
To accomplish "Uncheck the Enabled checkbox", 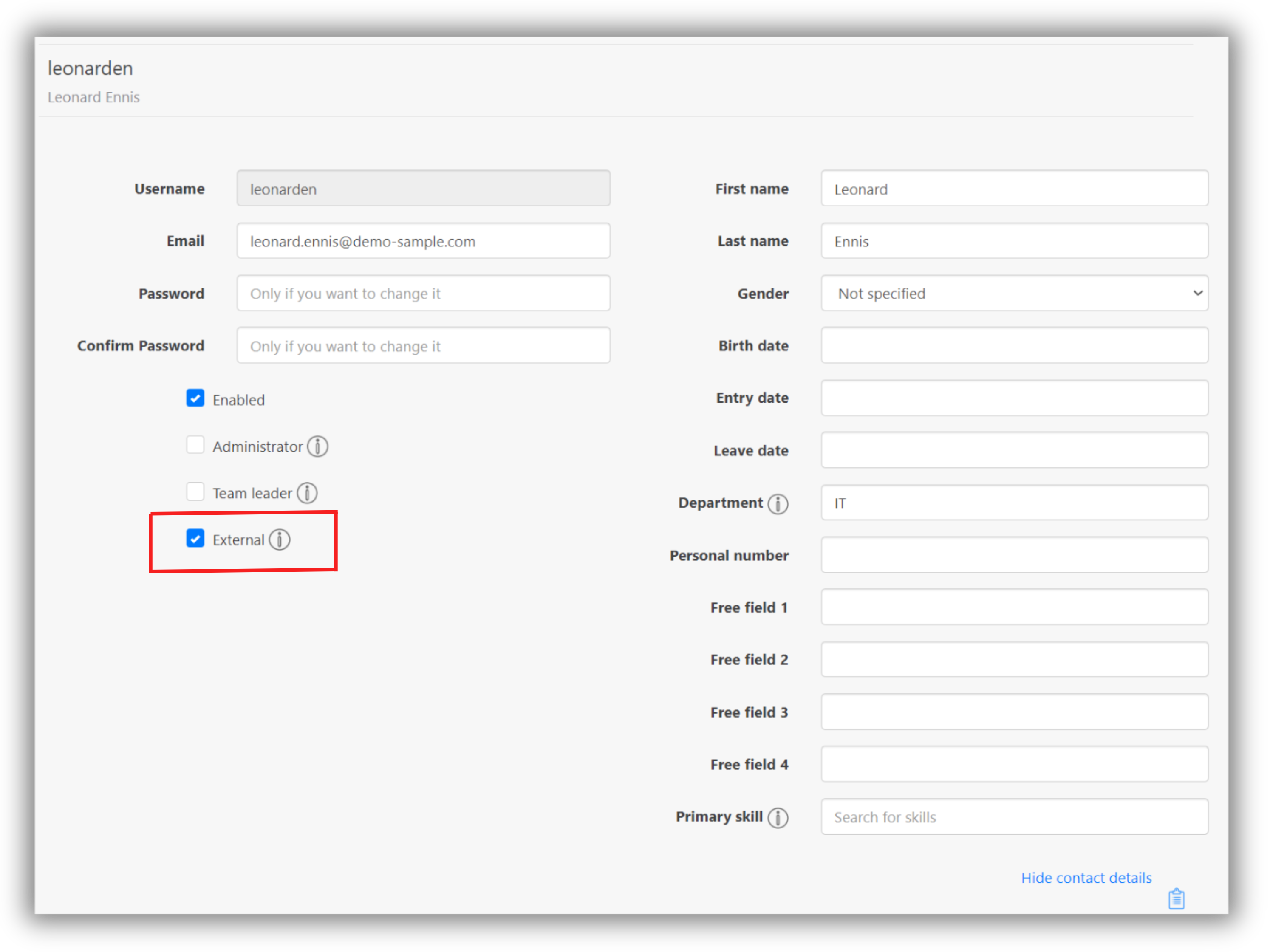I will click(x=195, y=398).
